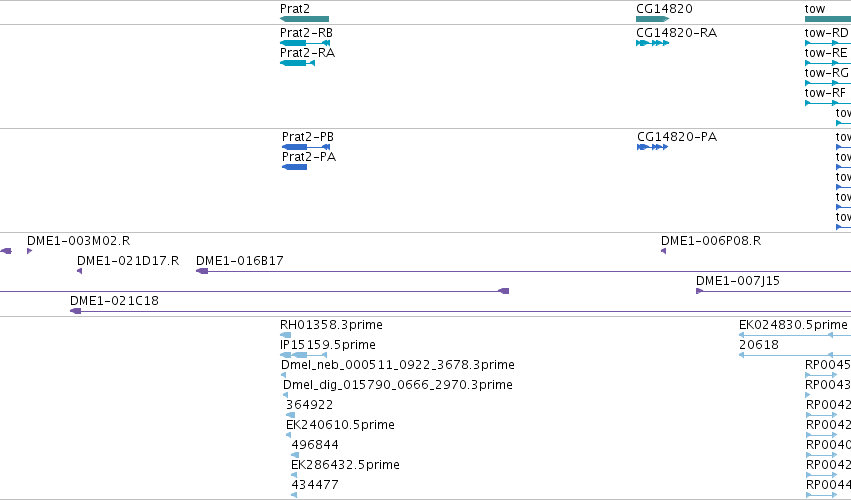Viewport: 851px width, 500px height.
Task: Select the arrow under Dmel_dig_015790_0666_2970.3prime
Action: [x=285, y=395]
